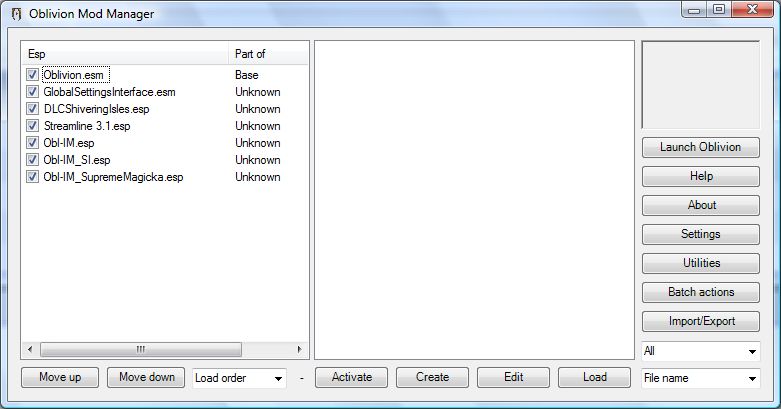Click the Create button
This screenshot has width=781, height=409.
(432, 377)
